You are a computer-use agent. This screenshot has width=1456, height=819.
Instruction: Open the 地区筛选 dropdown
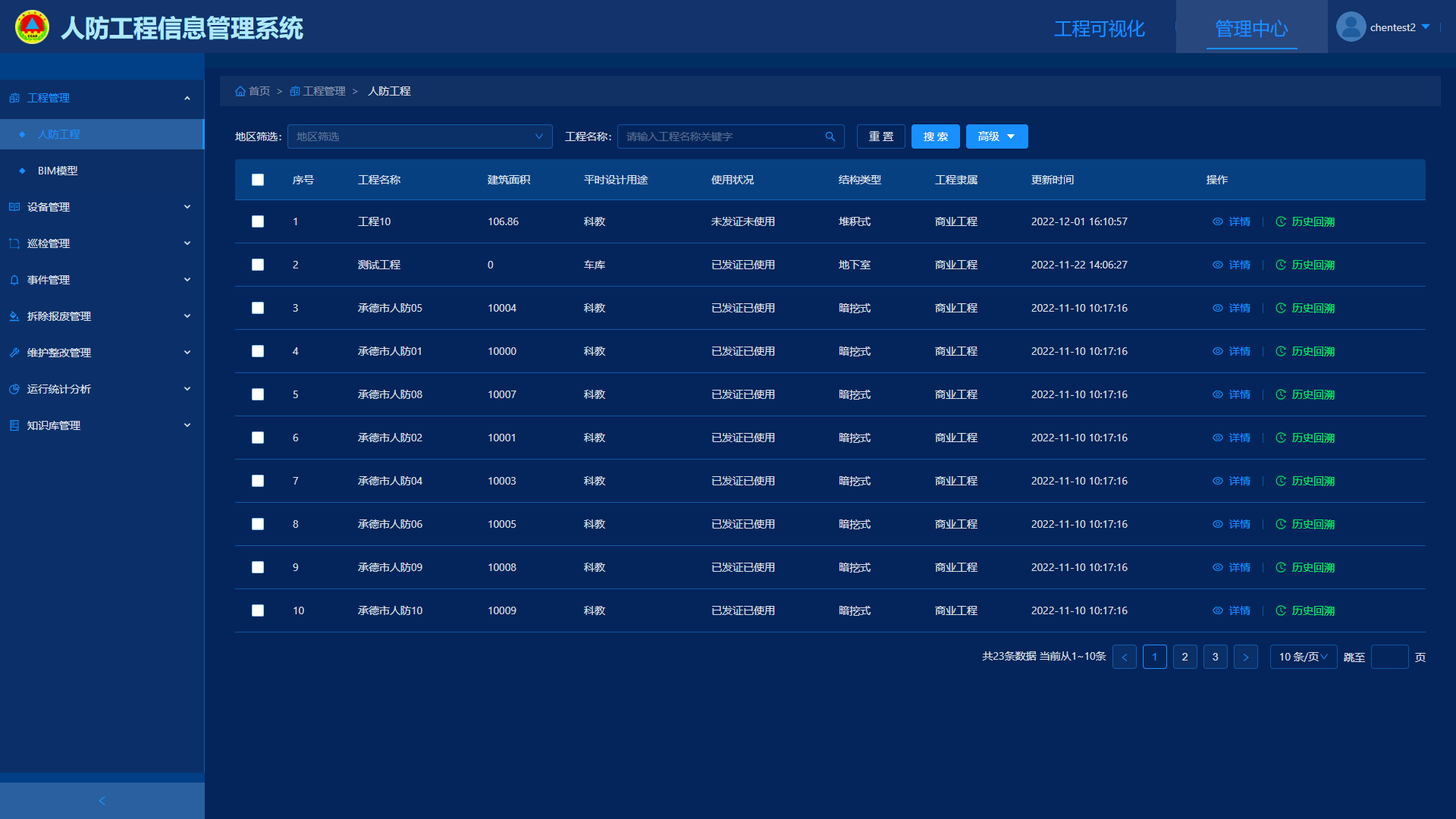point(419,136)
